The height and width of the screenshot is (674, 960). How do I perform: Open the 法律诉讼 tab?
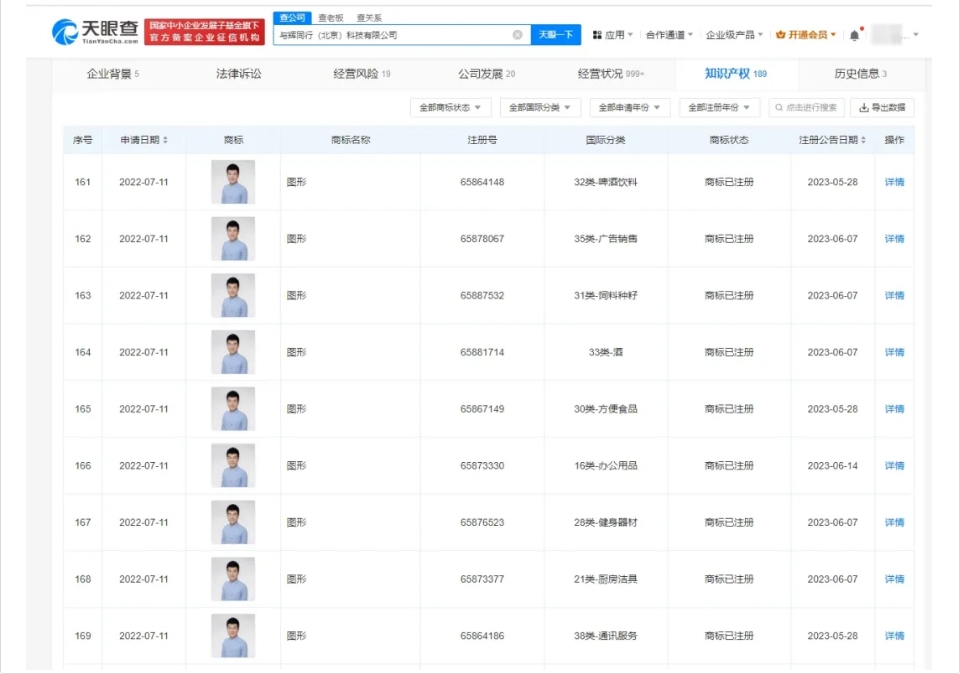[238, 74]
